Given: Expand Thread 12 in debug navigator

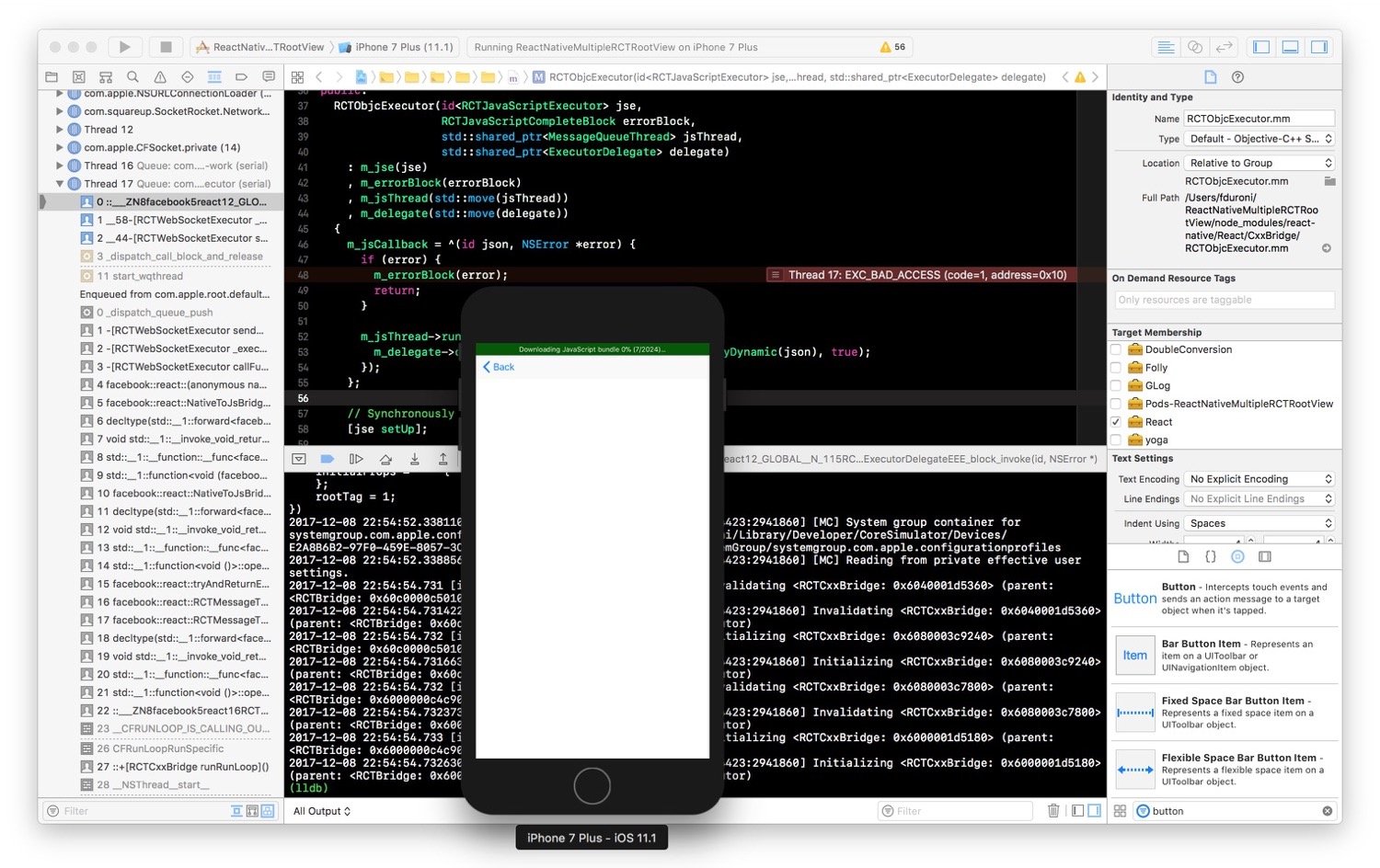Looking at the screenshot, I should click(60, 130).
